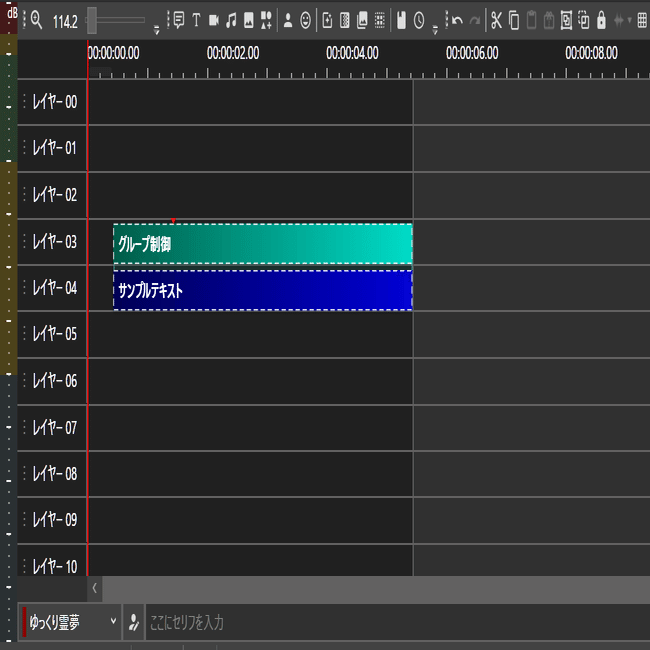
Task: Add a voice speech-bubble item
Action: click(x=179, y=20)
